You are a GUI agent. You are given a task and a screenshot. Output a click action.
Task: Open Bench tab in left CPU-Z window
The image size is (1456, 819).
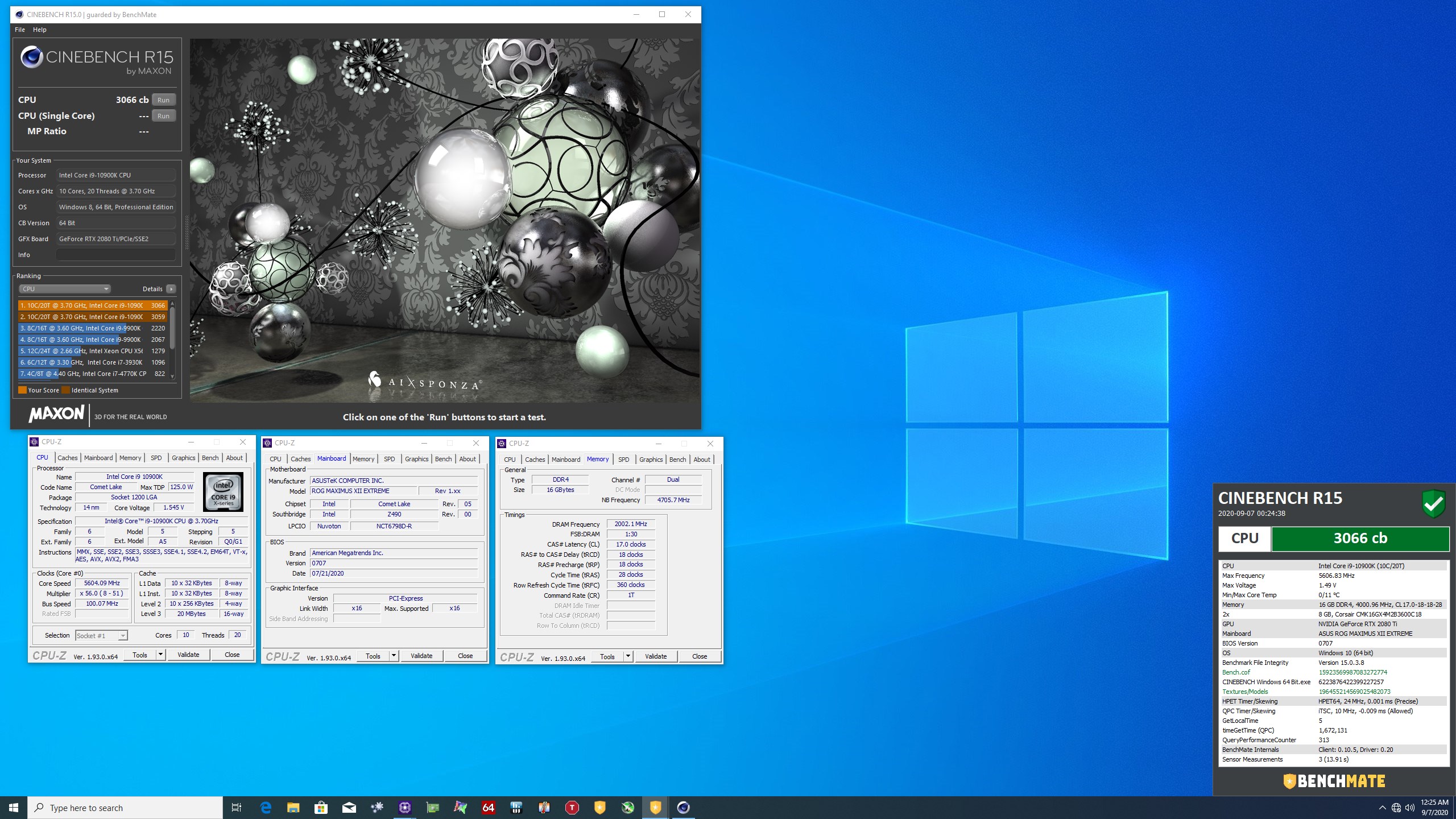(x=210, y=458)
